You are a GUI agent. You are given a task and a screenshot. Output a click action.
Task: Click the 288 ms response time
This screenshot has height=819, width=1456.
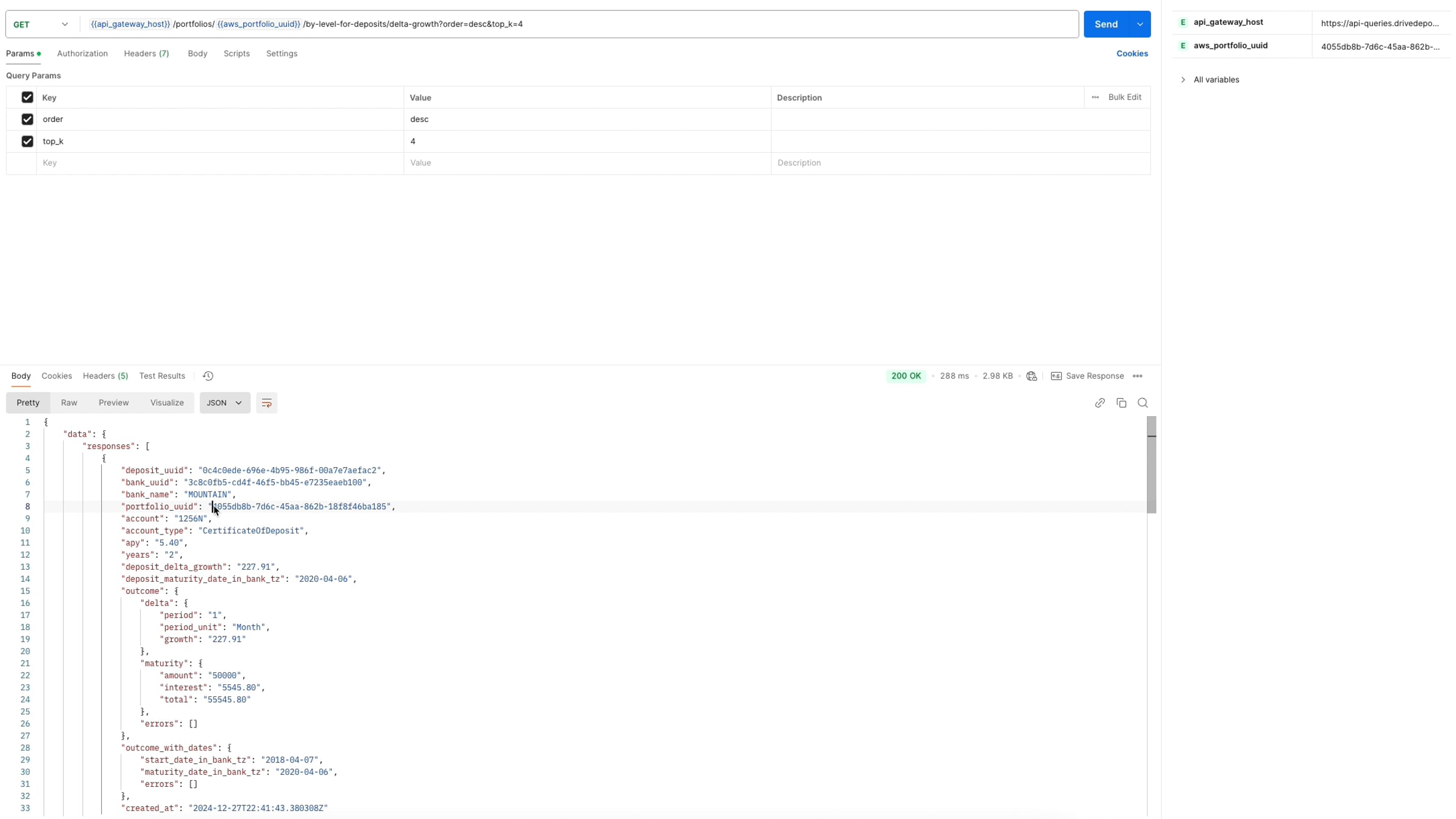pyautogui.click(x=954, y=376)
